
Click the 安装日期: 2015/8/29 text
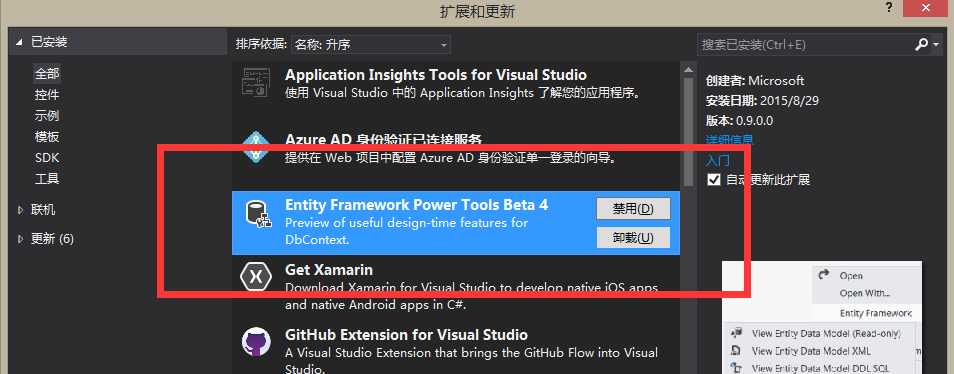pos(762,100)
